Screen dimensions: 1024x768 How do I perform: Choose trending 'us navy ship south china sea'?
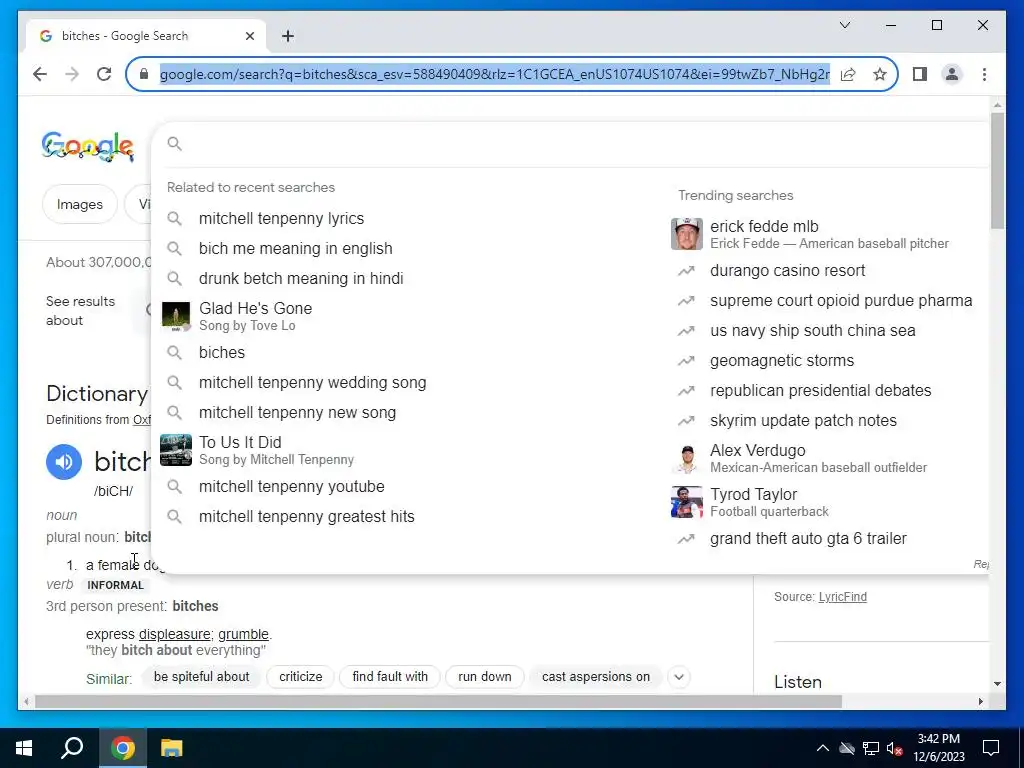pyautogui.click(x=812, y=330)
